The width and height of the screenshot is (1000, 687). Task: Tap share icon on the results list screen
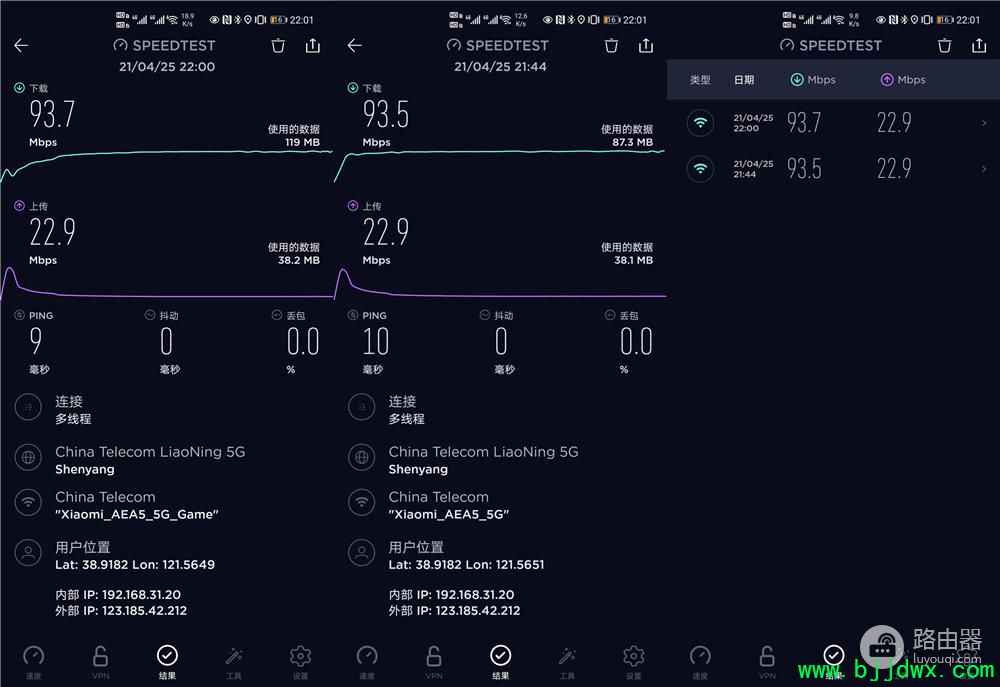(x=979, y=45)
